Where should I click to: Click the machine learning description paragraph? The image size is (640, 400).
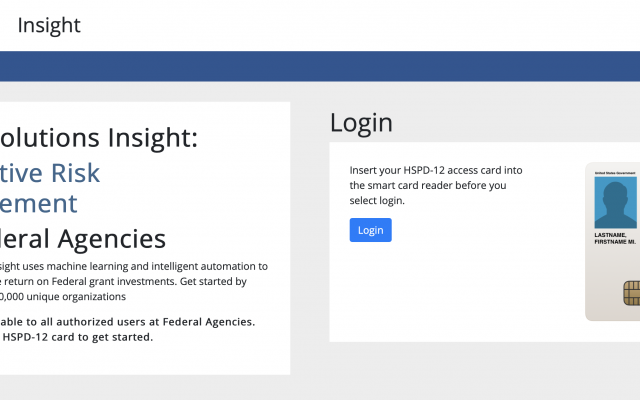point(130,281)
